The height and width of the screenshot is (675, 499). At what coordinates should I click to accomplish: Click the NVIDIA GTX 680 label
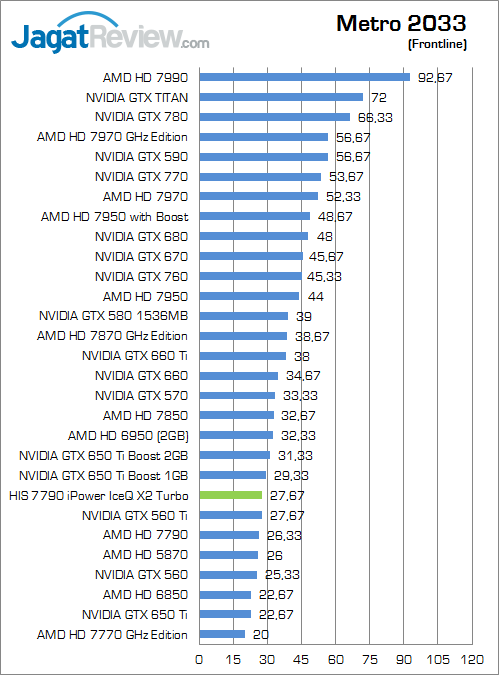pyautogui.click(x=141, y=236)
